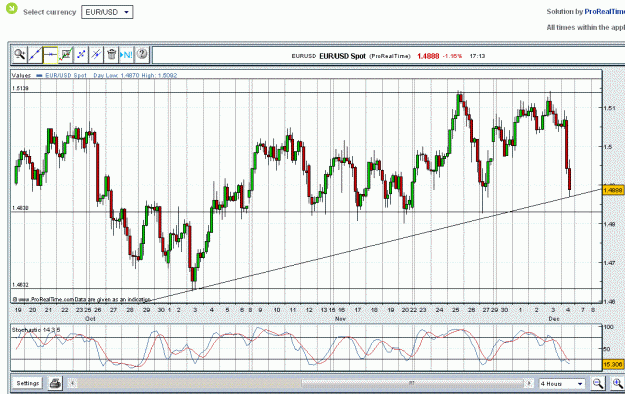Click the Select currency label
Viewport: 625px width, 394px height.
tap(49, 12)
